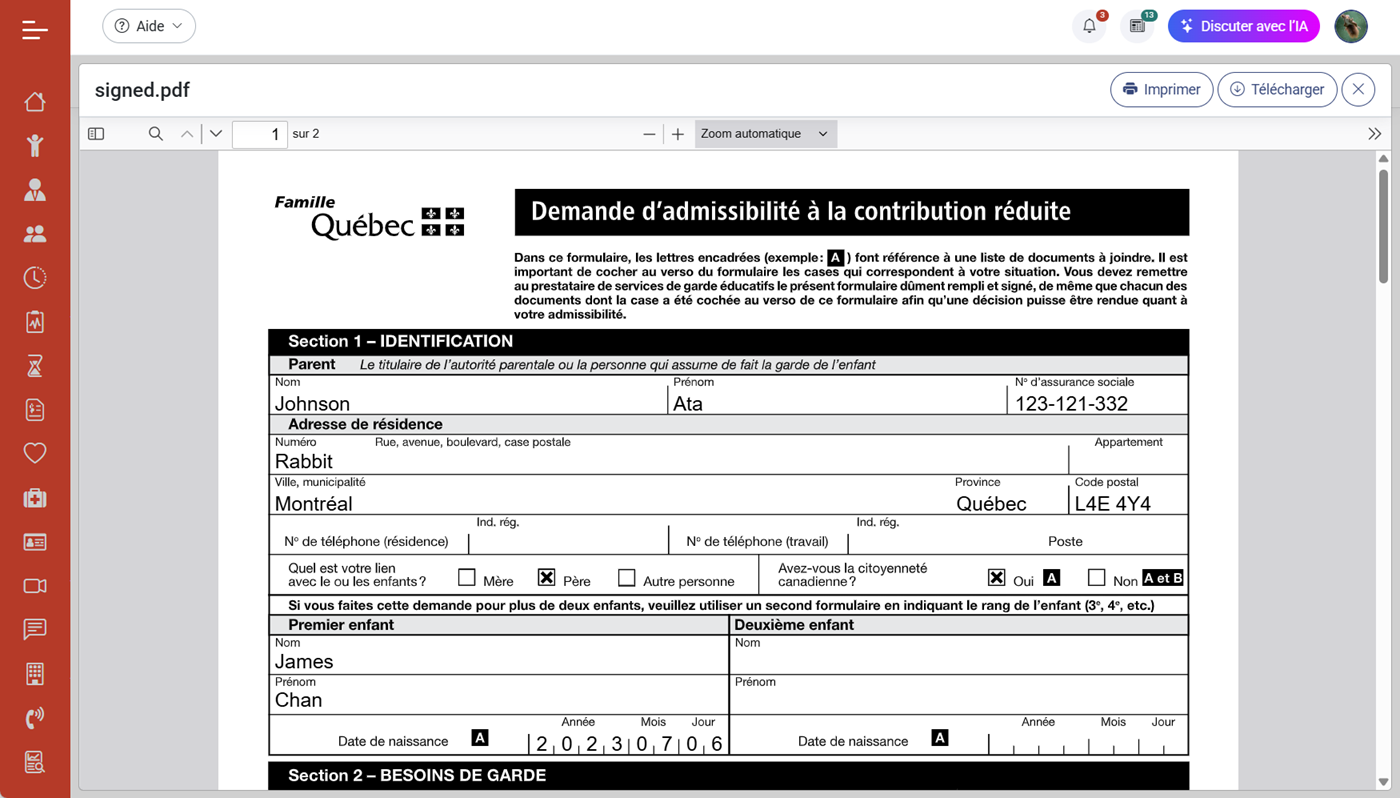The width and height of the screenshot is (1400, 798).
Task: Click the 'signed.pdf' file title
Action: (142, 90)
